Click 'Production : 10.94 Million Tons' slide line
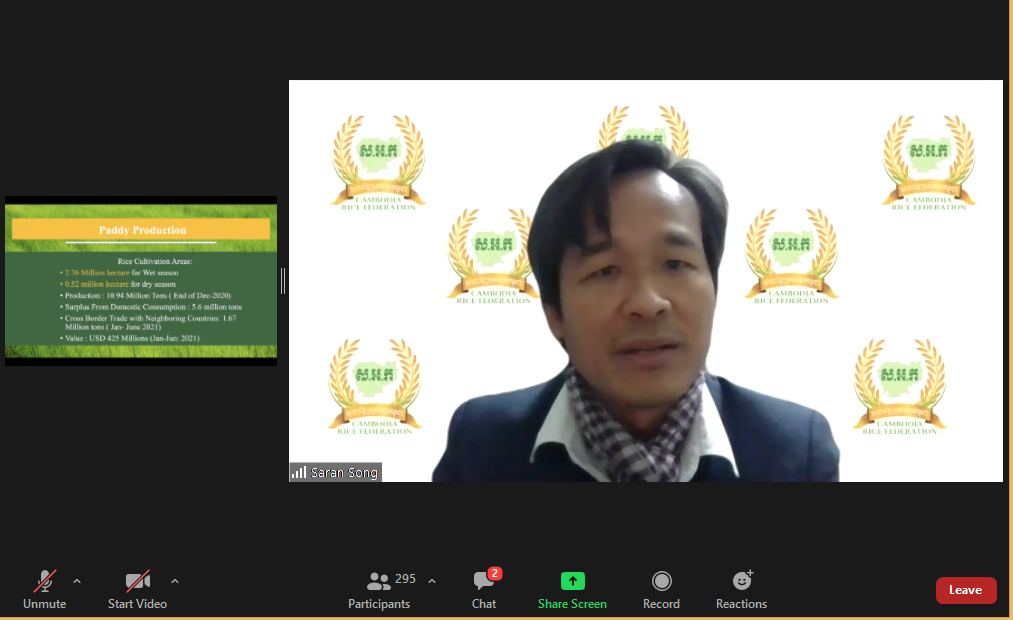The image size is (1013, 620). point(145,295)
